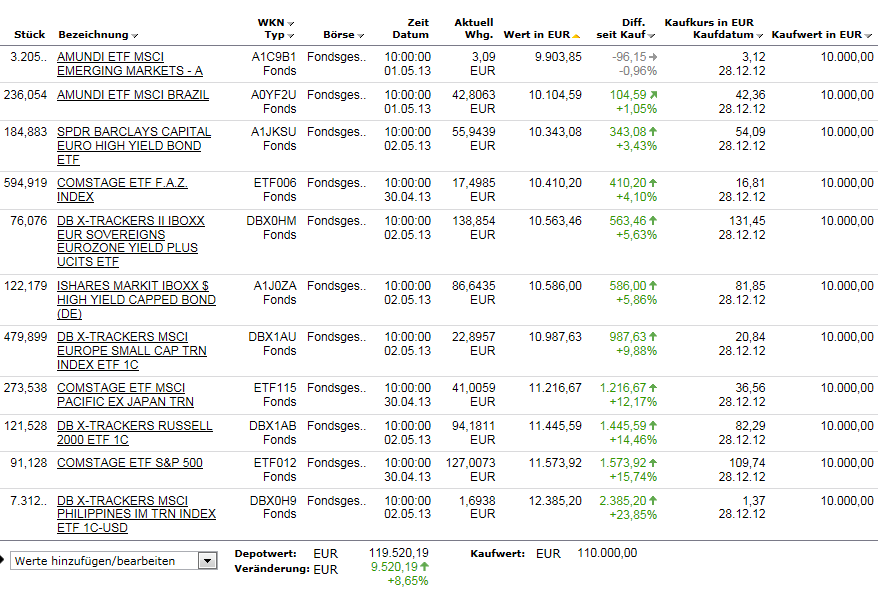Viewport: 886px width, 593px height.
Task: Click green up arrow beside 1.445,59
Action: click(x=653, y=426)
